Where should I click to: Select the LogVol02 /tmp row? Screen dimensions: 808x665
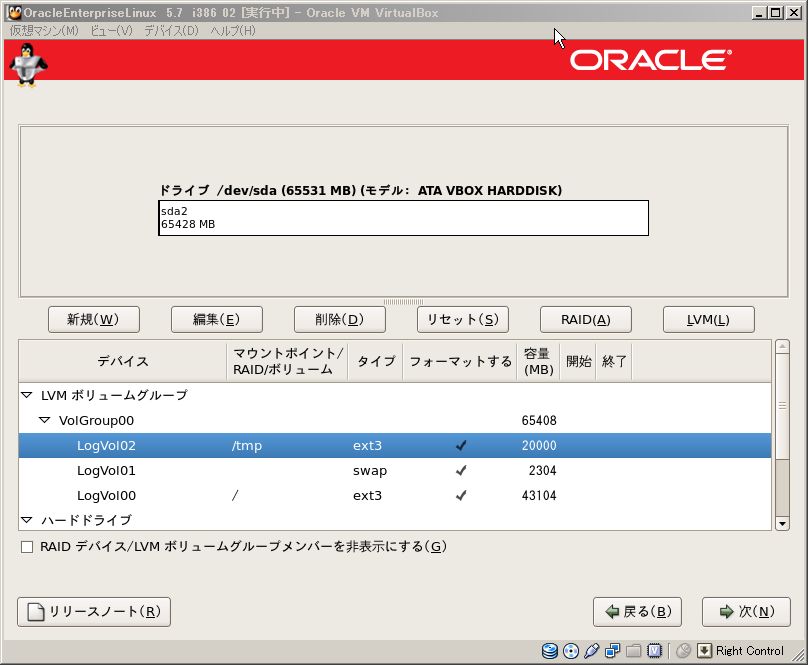point(395,445)
